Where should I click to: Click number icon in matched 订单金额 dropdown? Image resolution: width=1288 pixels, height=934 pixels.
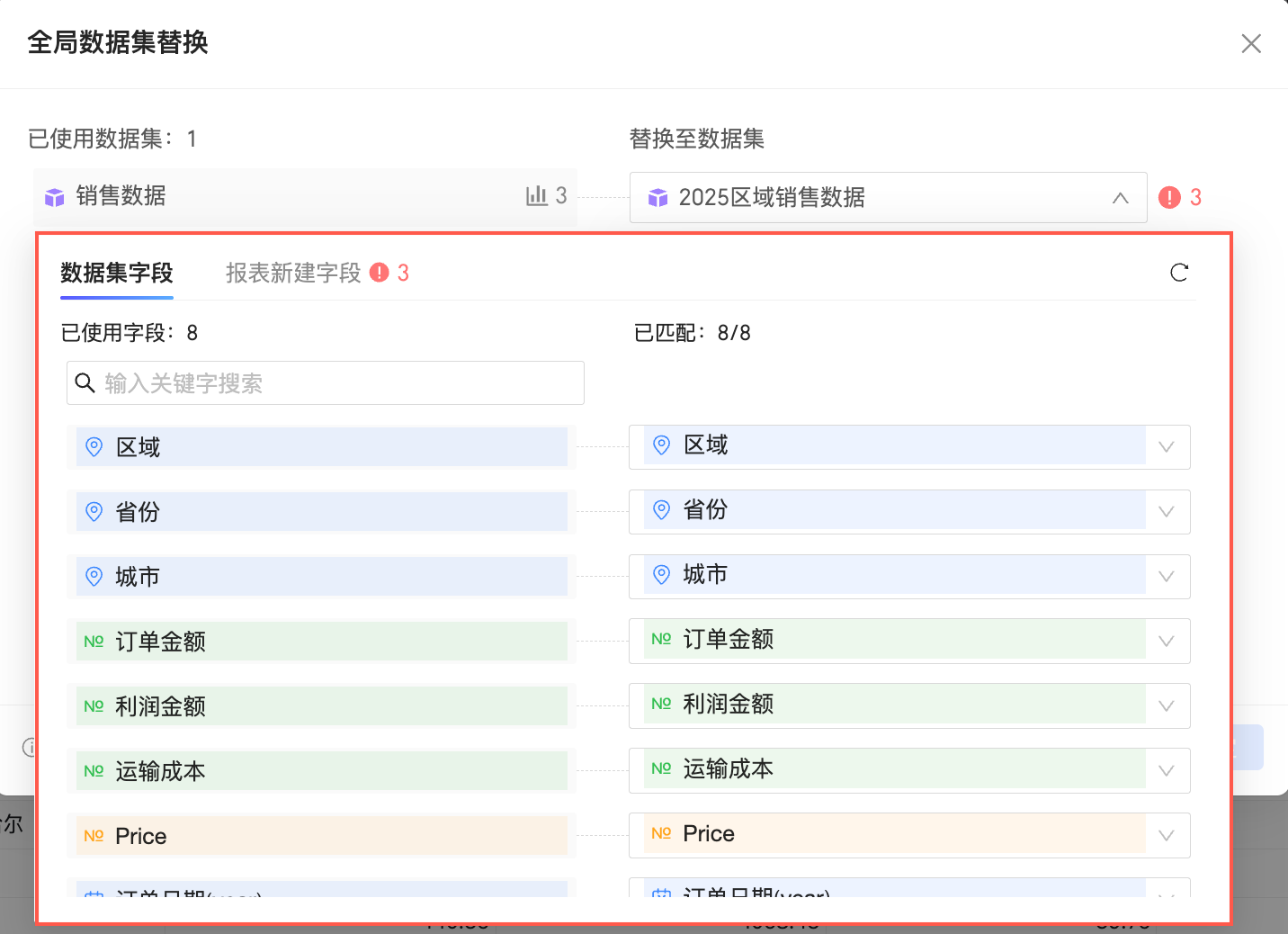(661, 639)
